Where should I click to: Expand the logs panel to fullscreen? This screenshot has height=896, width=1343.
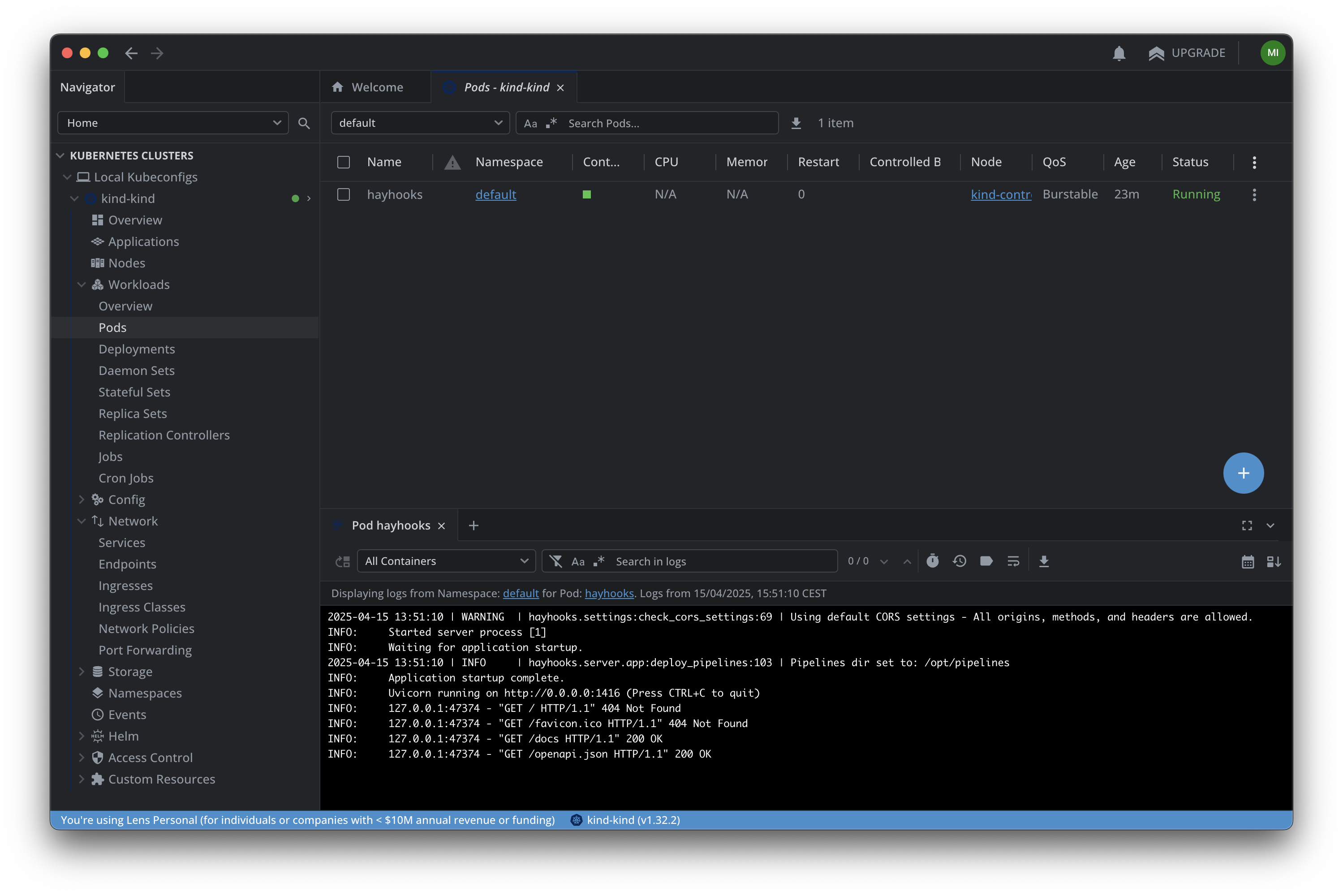(1247, 525)
